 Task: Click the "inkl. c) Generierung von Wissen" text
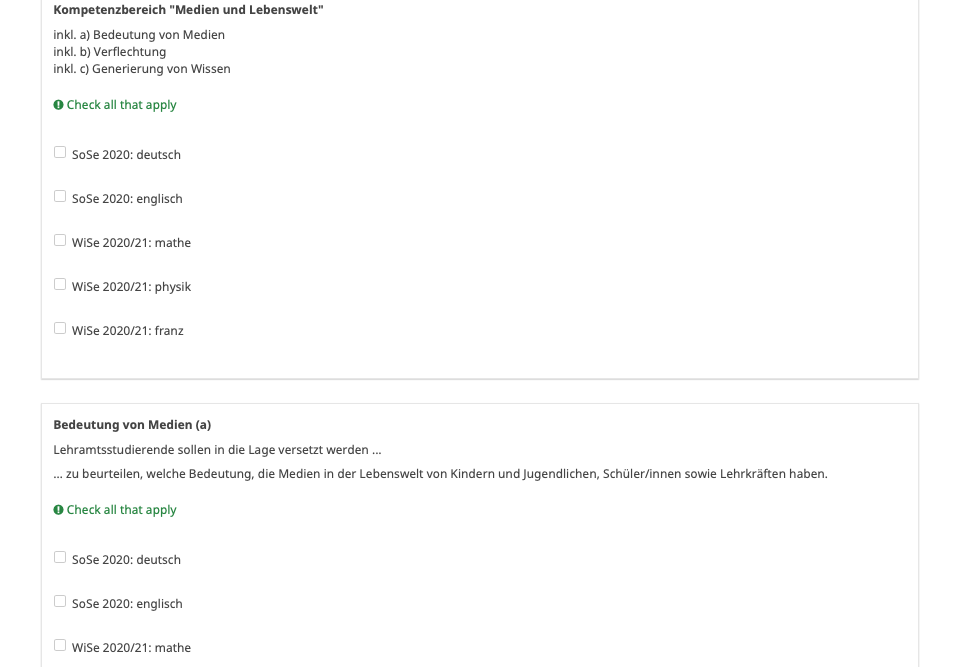[x=142, y=69]
